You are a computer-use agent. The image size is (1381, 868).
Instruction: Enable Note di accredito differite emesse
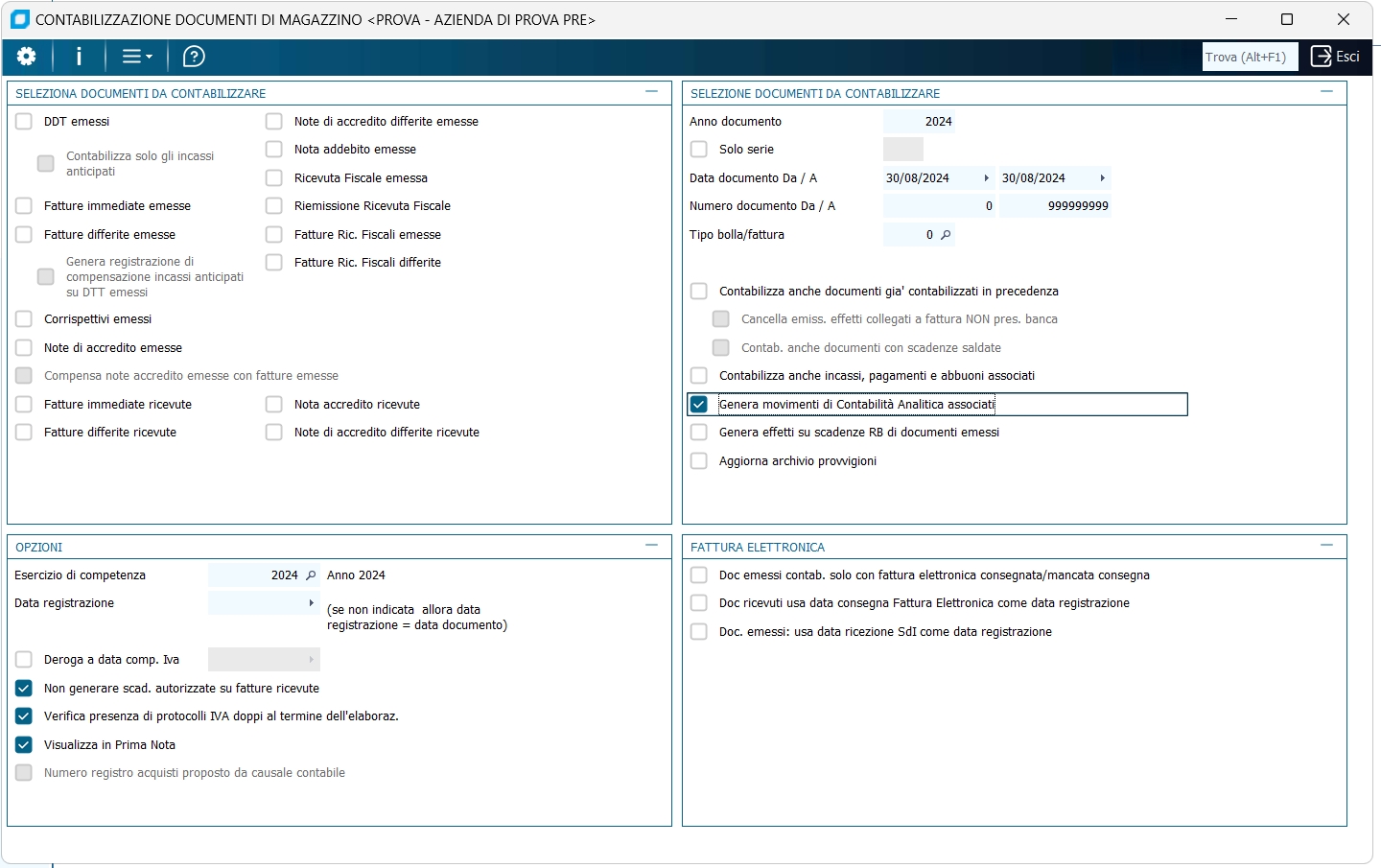pyautogui.click(x=274, y=122)
